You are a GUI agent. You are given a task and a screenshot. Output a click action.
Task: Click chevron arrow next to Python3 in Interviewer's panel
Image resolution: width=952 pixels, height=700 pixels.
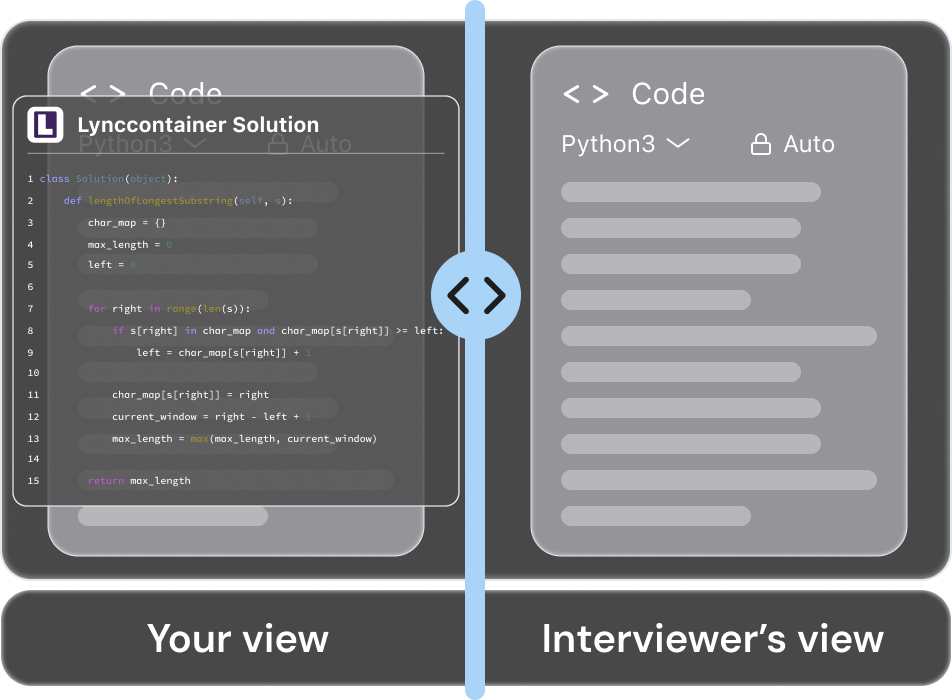678,144
